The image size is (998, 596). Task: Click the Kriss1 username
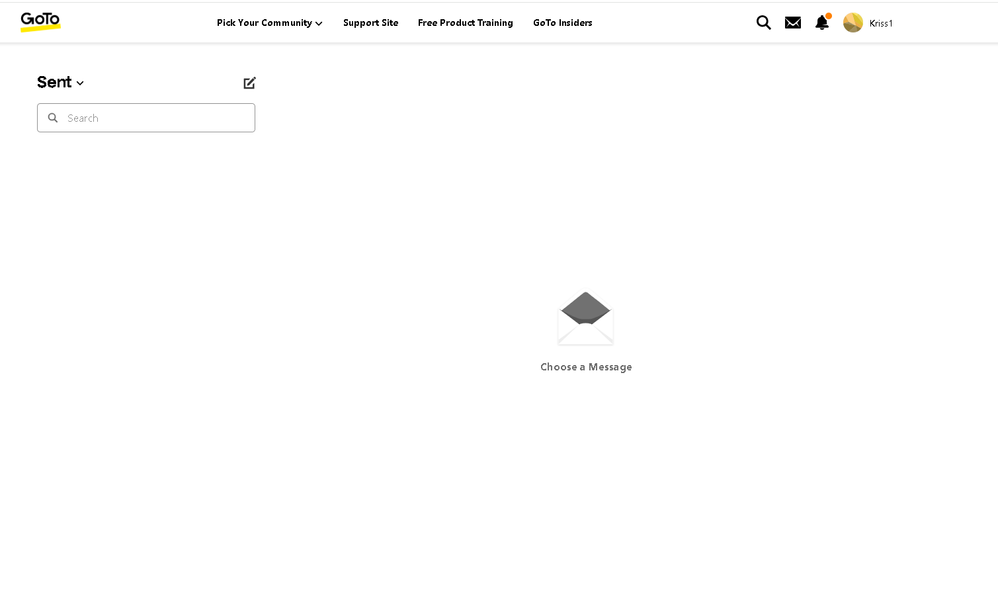(x=880, y=23)
